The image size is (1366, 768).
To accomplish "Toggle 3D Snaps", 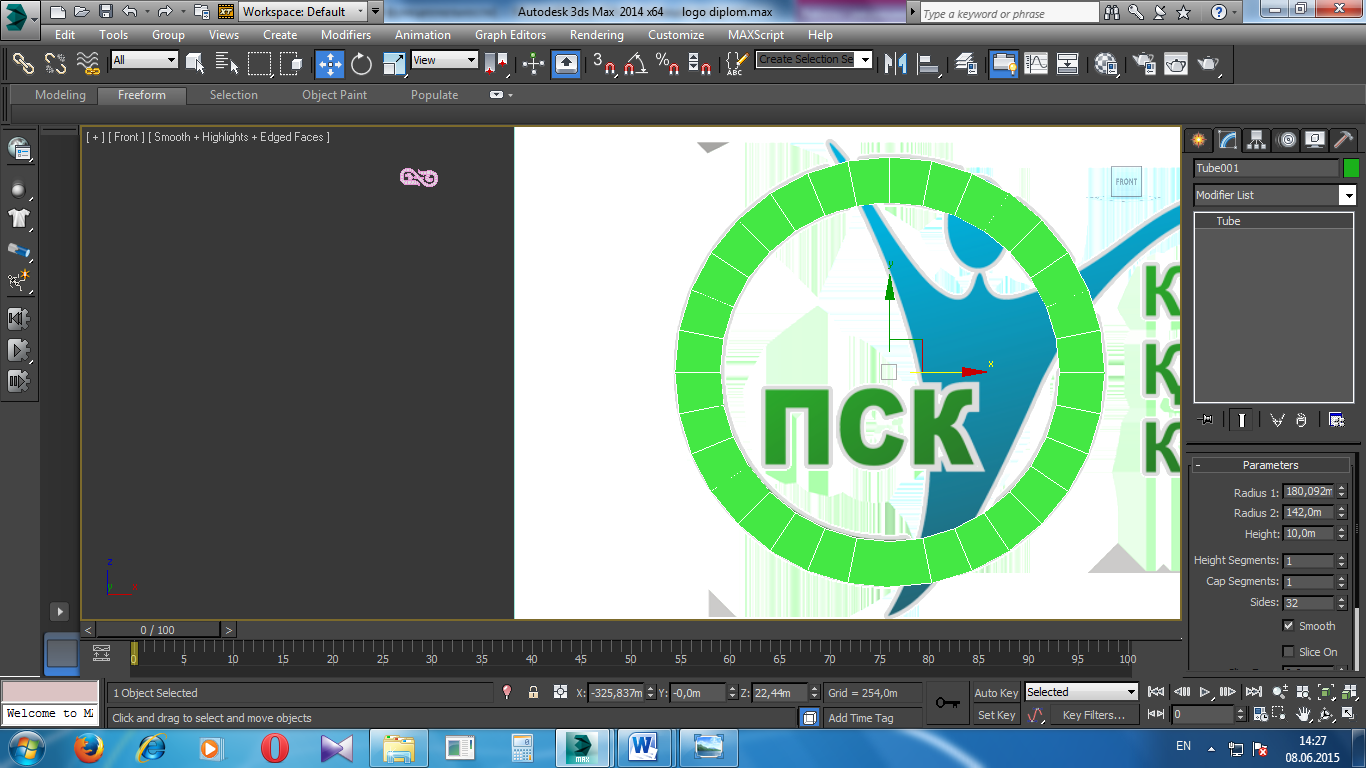I will pos(604,64).
